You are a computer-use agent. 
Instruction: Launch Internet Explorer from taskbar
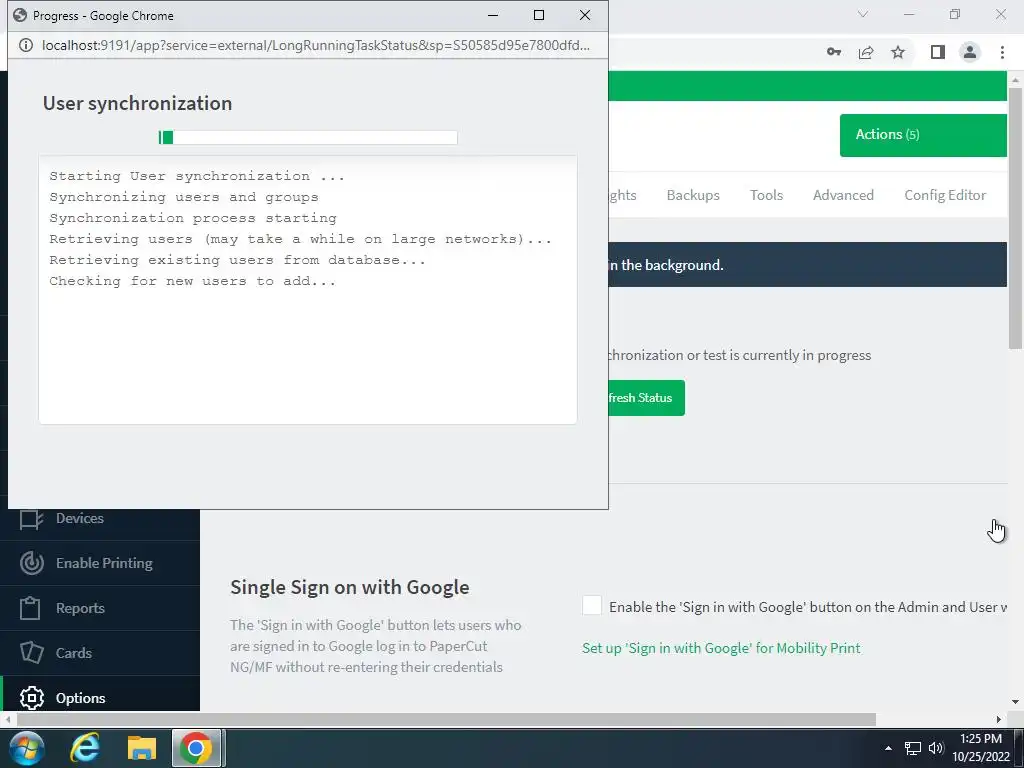85,748
